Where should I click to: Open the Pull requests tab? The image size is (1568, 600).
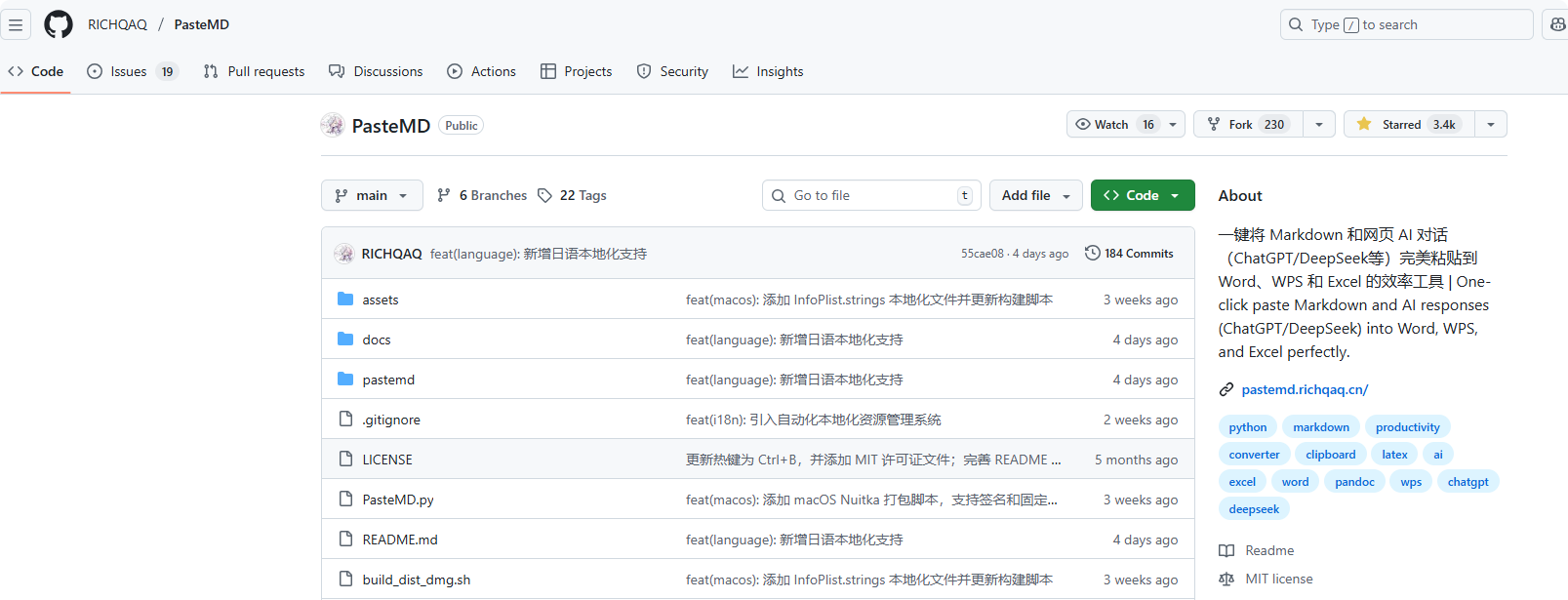[x=254, y=71]
